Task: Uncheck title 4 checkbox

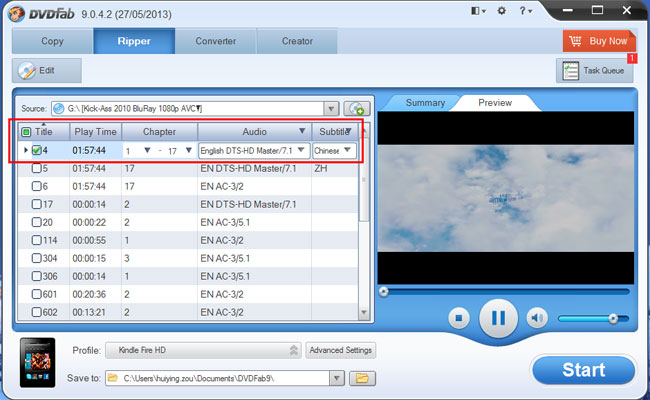Action: click(x=37, y=150)
